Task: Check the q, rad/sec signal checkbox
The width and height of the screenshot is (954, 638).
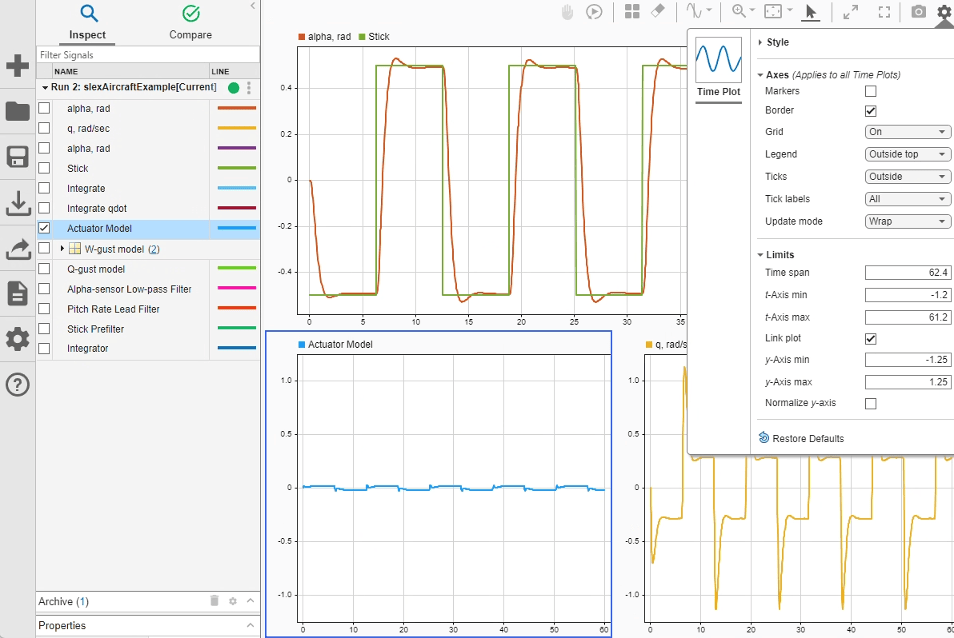Action: (x=44, y=128)
